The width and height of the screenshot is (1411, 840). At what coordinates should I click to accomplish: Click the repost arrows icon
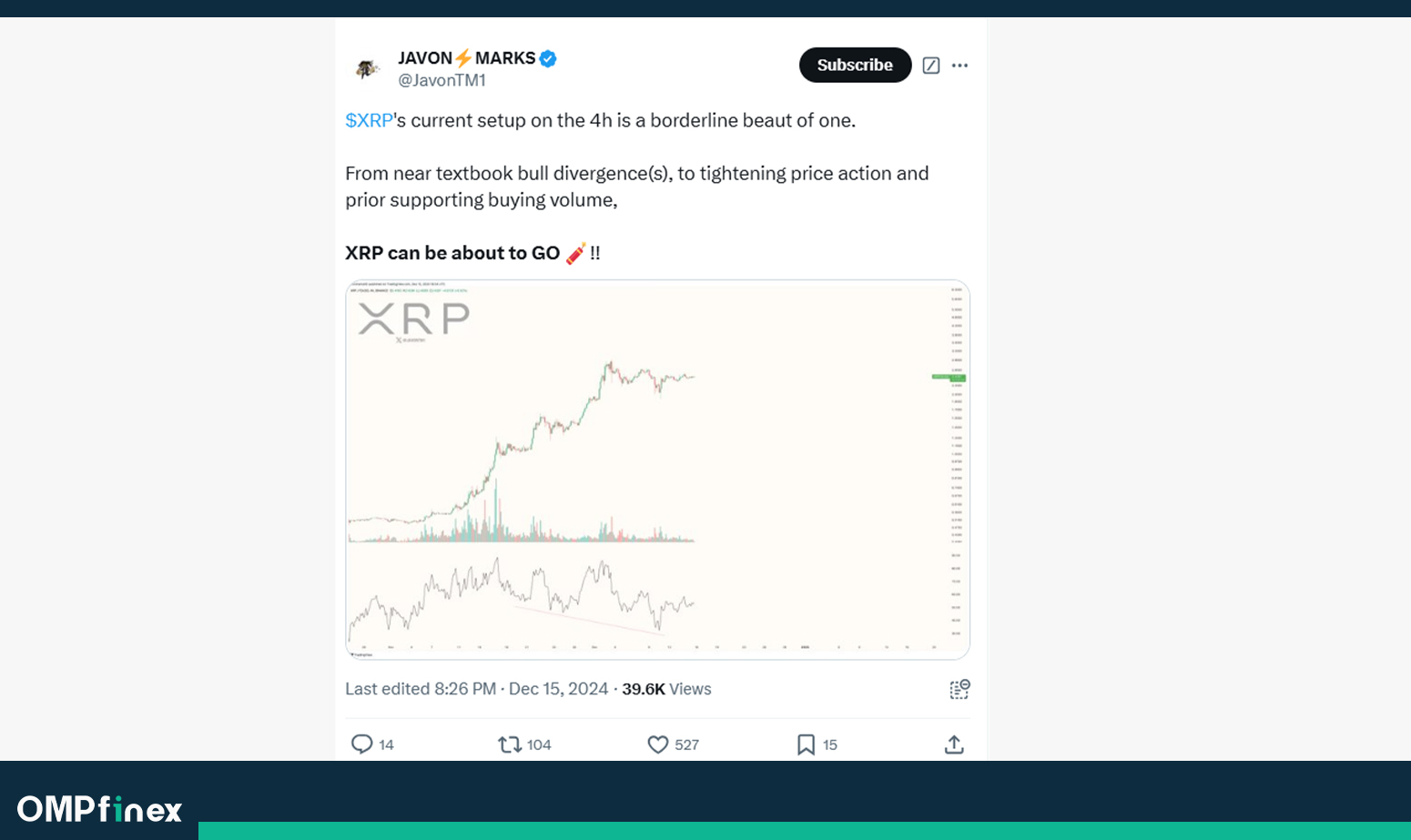tap(509, 744)
